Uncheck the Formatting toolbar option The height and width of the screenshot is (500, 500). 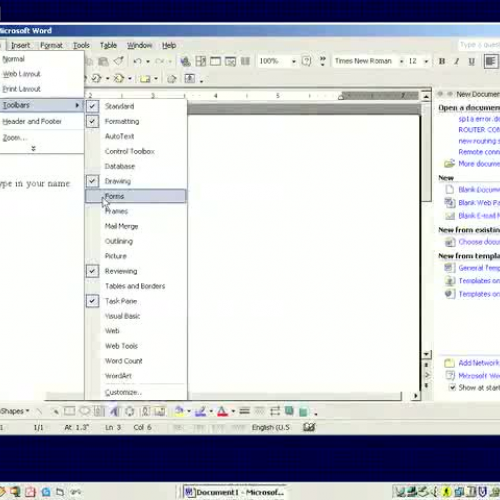click(92, 121)
